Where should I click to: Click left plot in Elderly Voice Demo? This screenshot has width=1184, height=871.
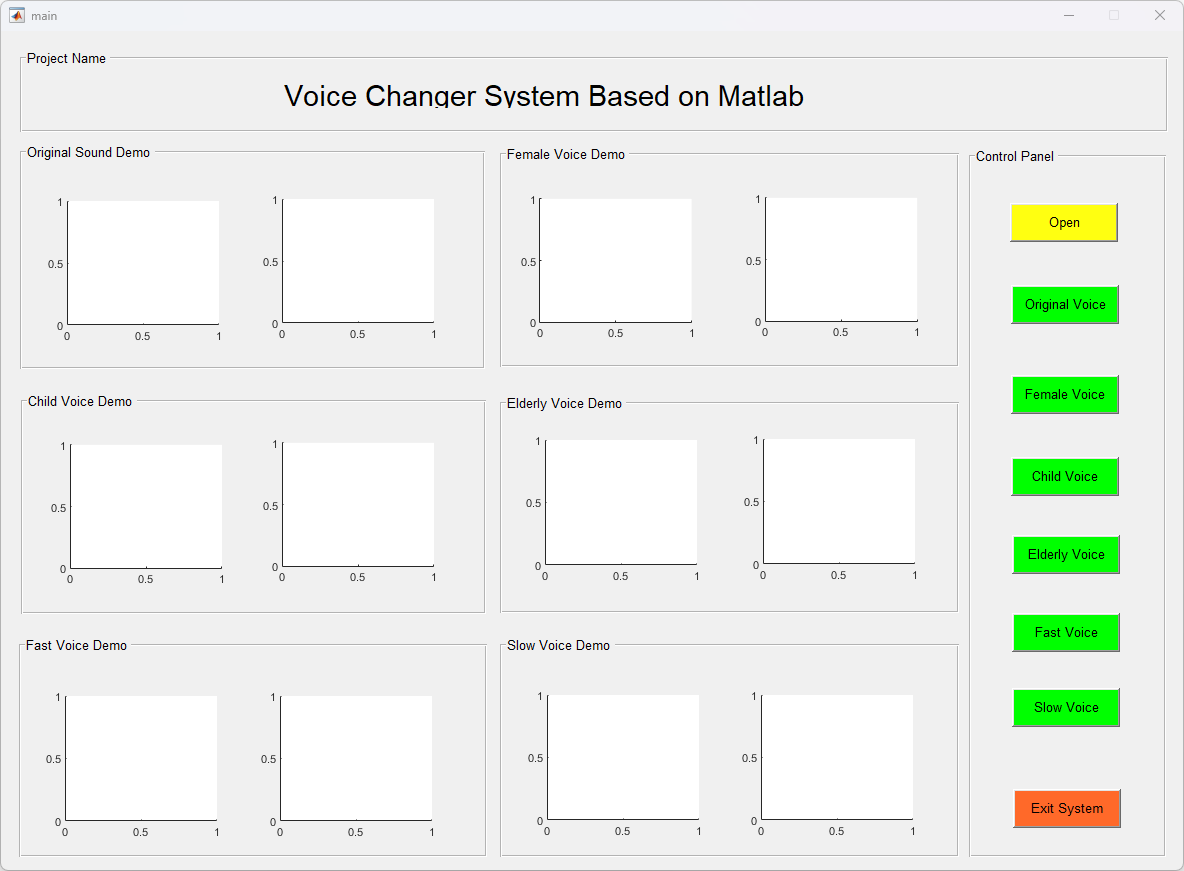pyautogui.click(x=621, y=502)
